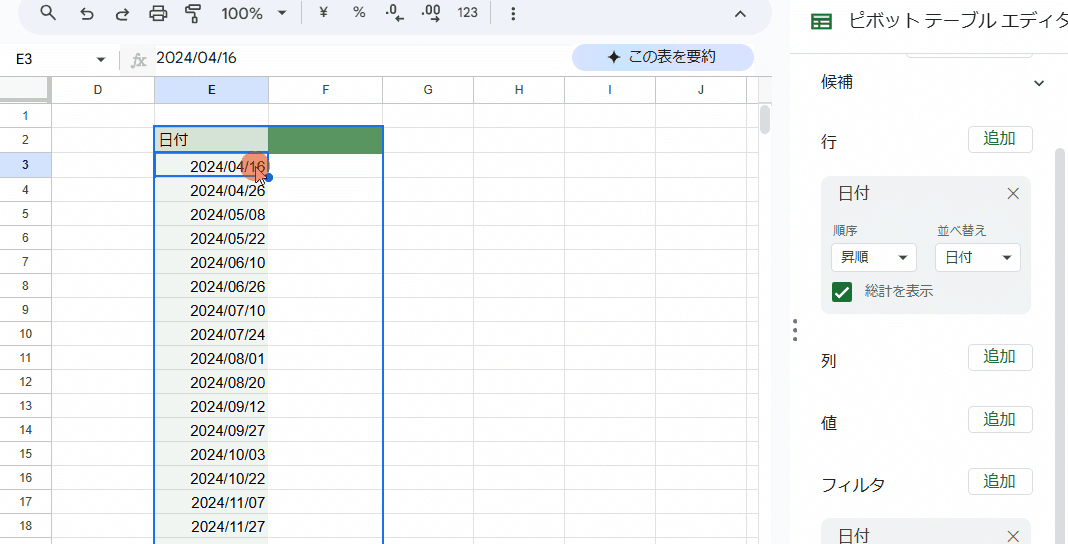Click cell with 2024/09/12
The image size is (1068, 544).
pyautogui.click(x=212, y=406)
